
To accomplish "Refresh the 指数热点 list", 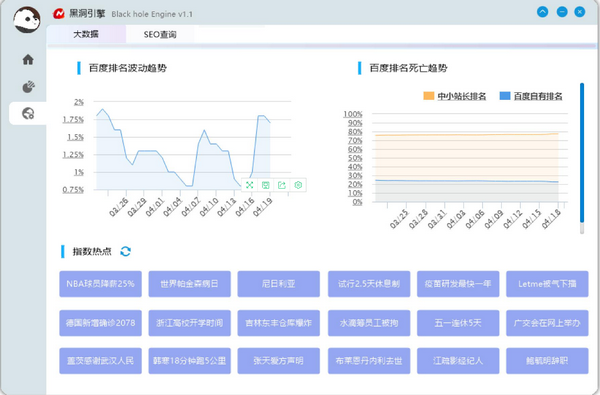I will (x=126, y=251).
